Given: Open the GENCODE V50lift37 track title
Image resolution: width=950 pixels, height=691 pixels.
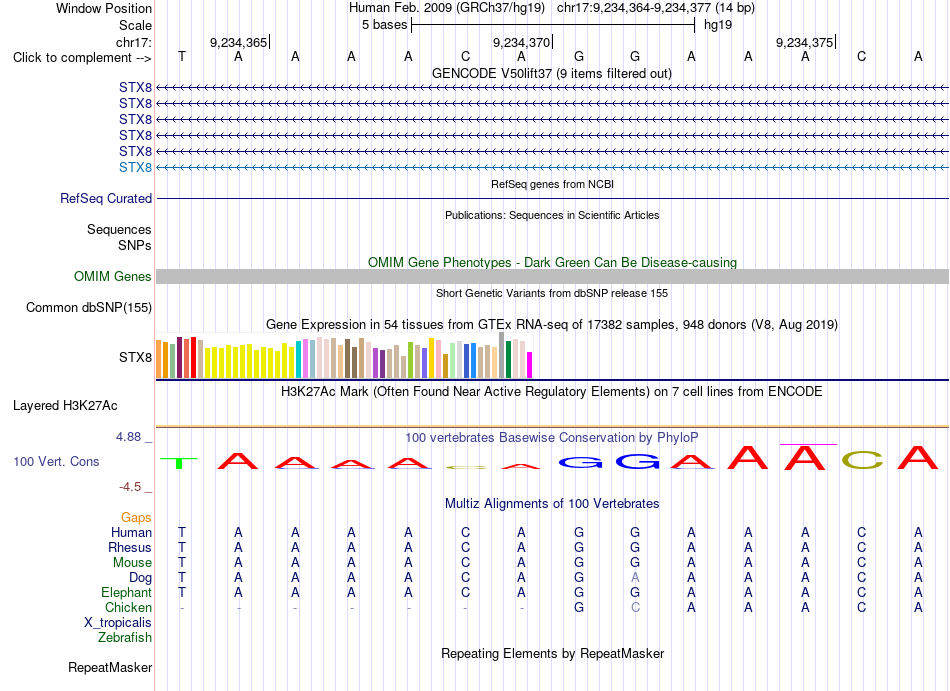Looking at the screenshot, I should click(x=552, y=73).
